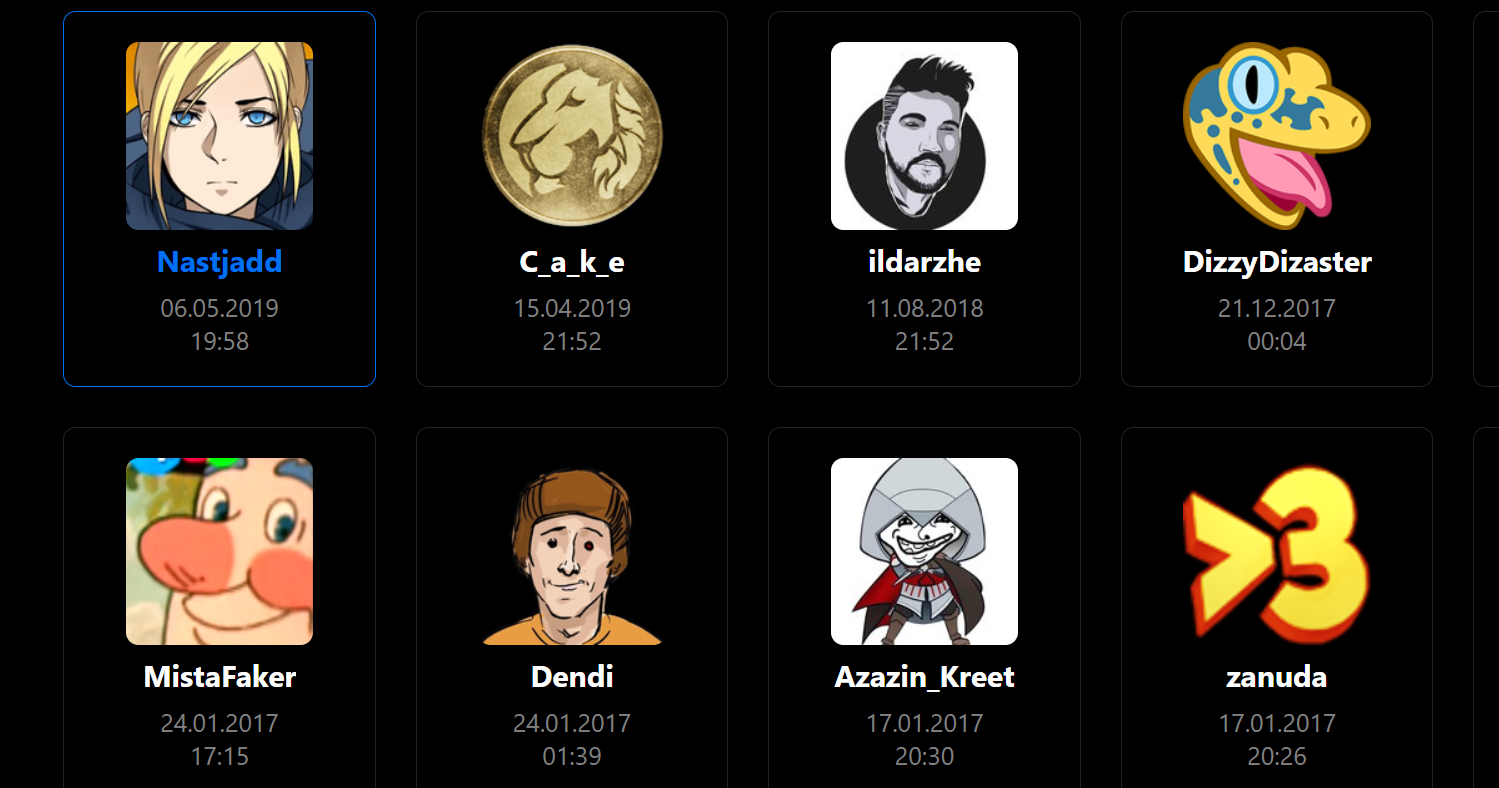Open the Nastjadd username link
Image resolution: width=1499 pixels, height=788 pixels.
(x=219, y=262)
